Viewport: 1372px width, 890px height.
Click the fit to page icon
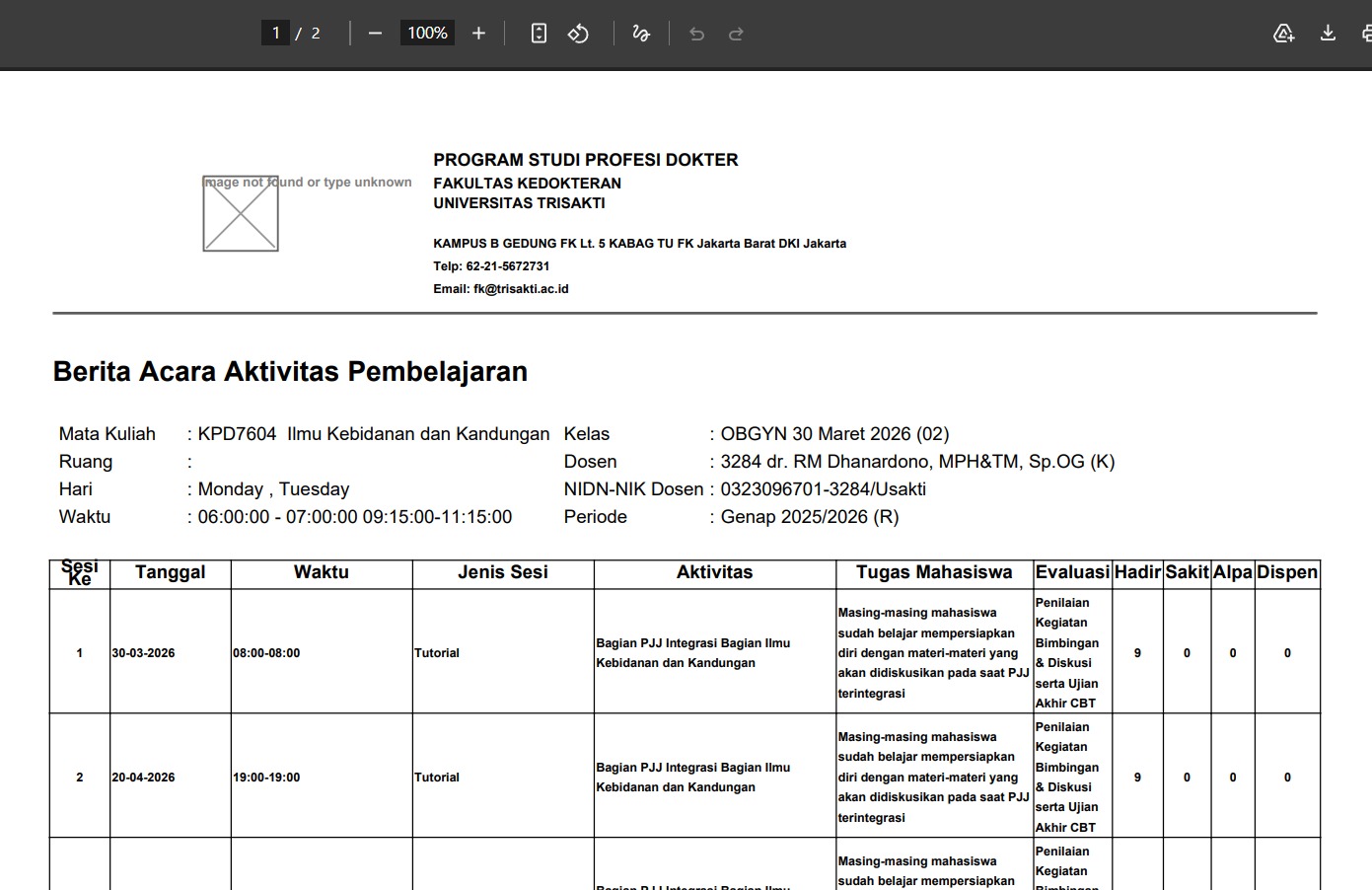539,34
